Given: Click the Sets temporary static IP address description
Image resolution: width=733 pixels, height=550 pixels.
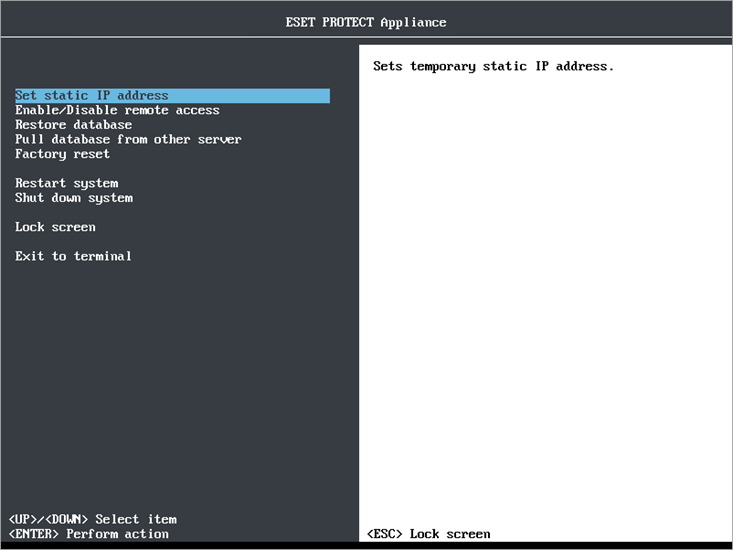Looking at the screenshot, I should tap(493, 66).
